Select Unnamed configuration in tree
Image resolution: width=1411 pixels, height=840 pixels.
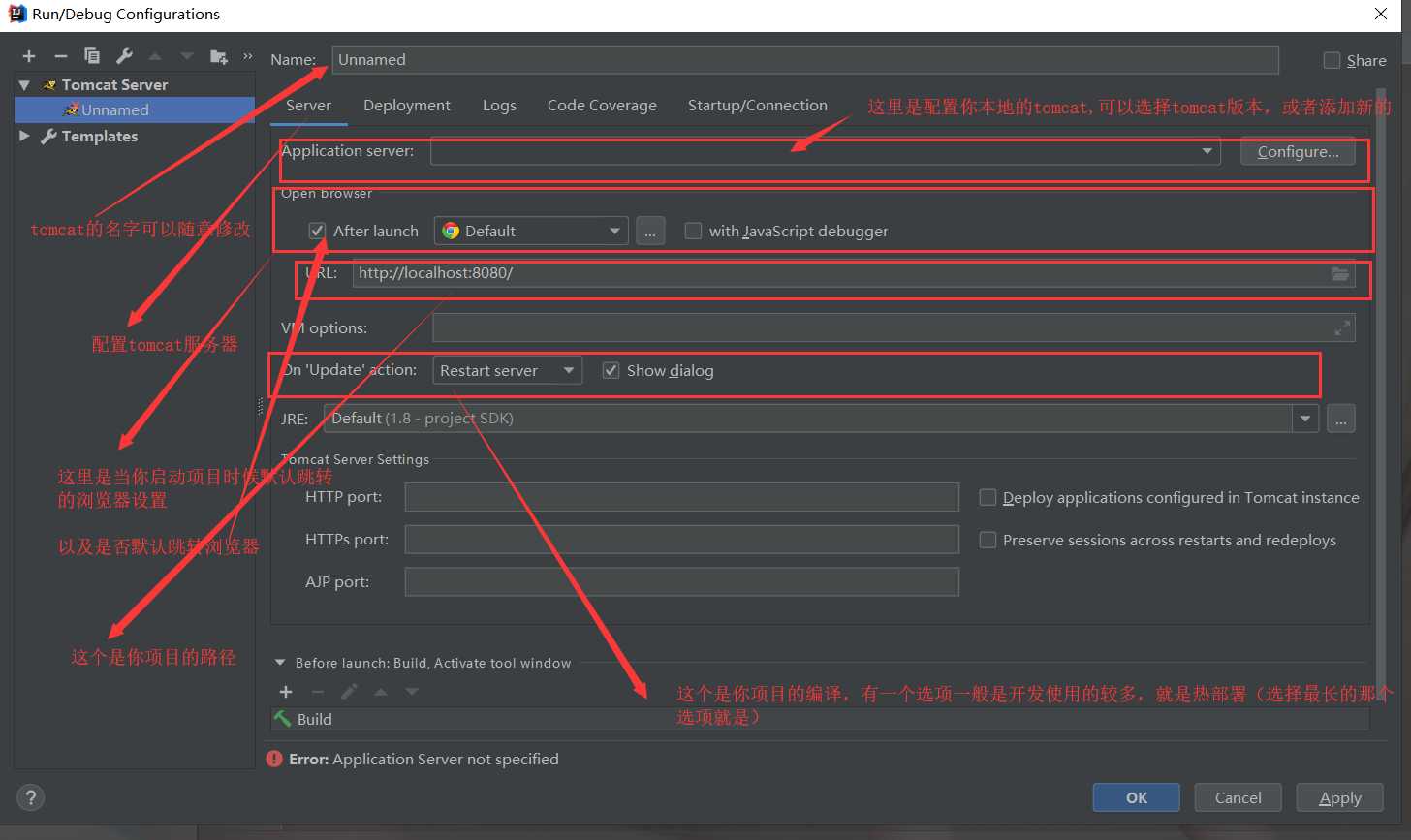(135, 110)
